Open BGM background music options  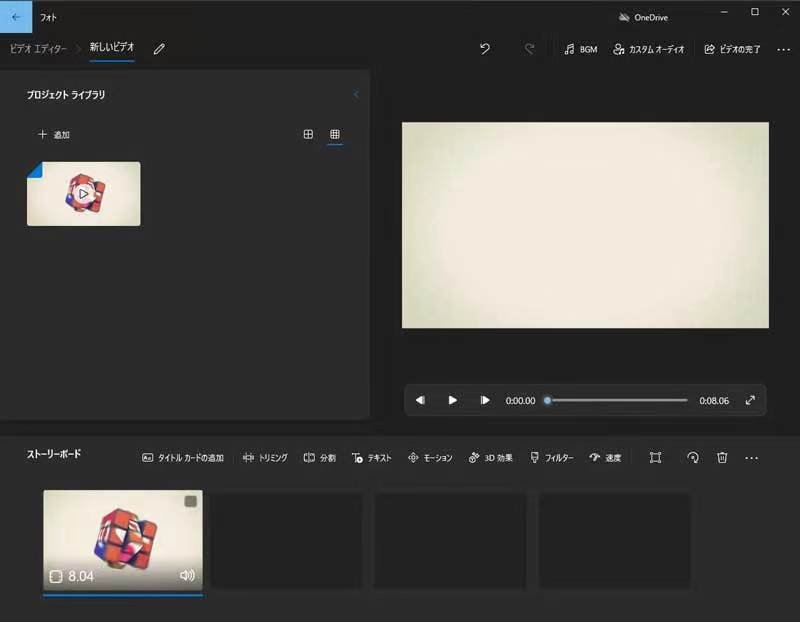[580, 49]
